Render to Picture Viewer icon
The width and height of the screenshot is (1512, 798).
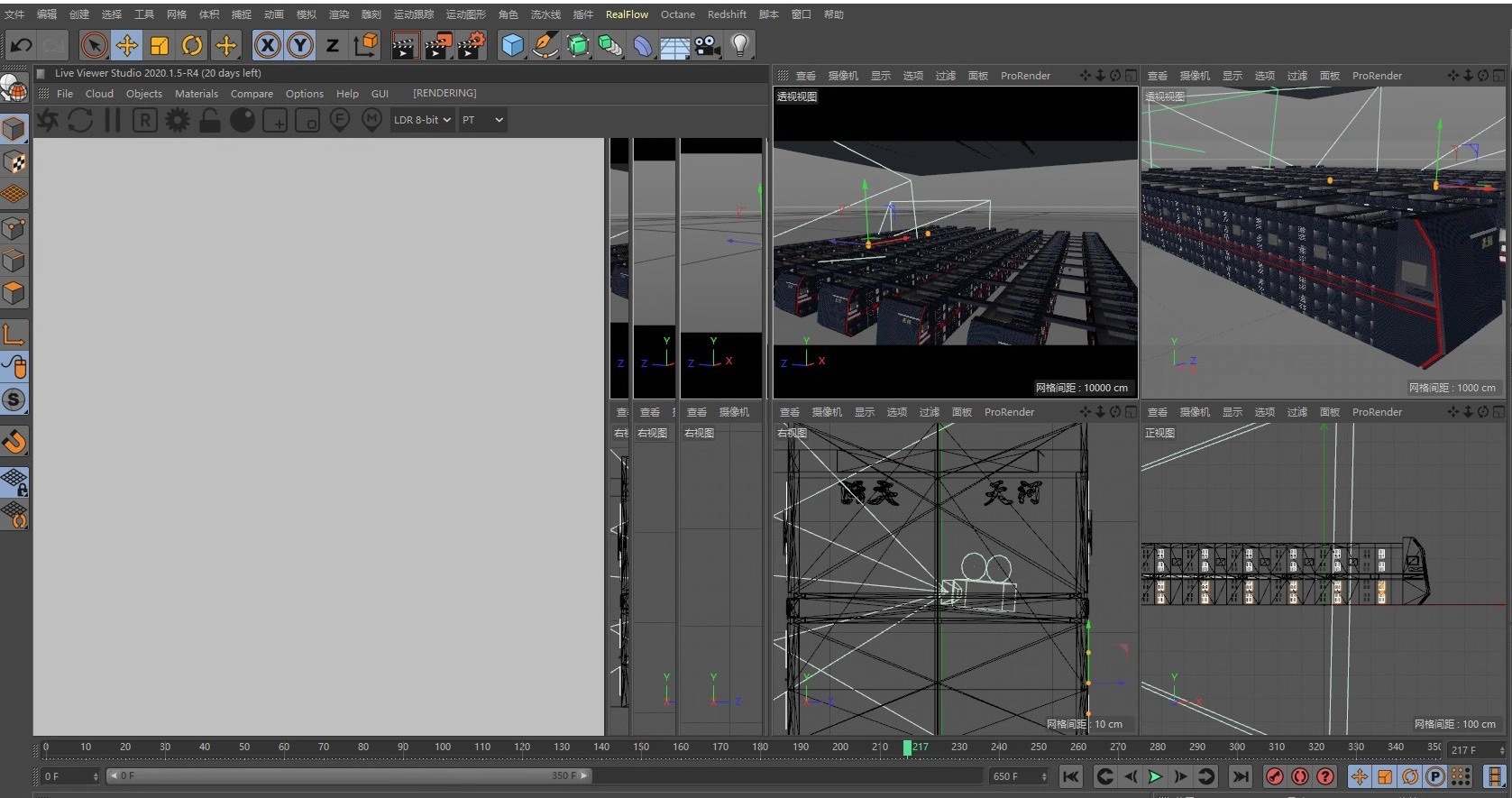438,45
